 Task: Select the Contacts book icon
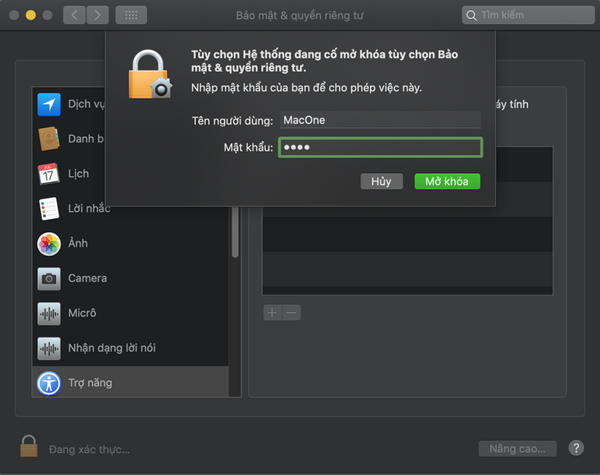click(49, 139)
